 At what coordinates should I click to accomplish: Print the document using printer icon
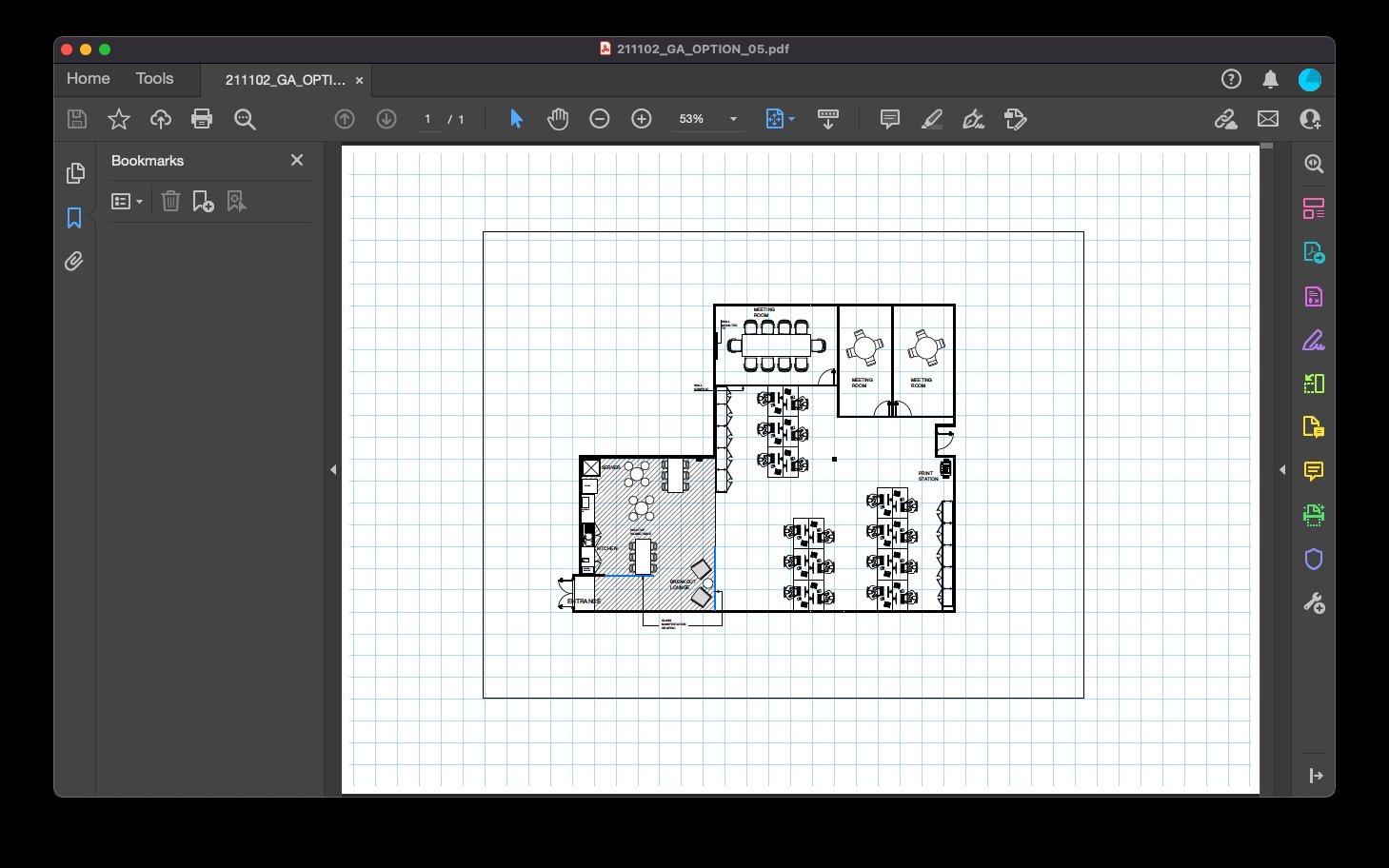click(x=202, y=119)
